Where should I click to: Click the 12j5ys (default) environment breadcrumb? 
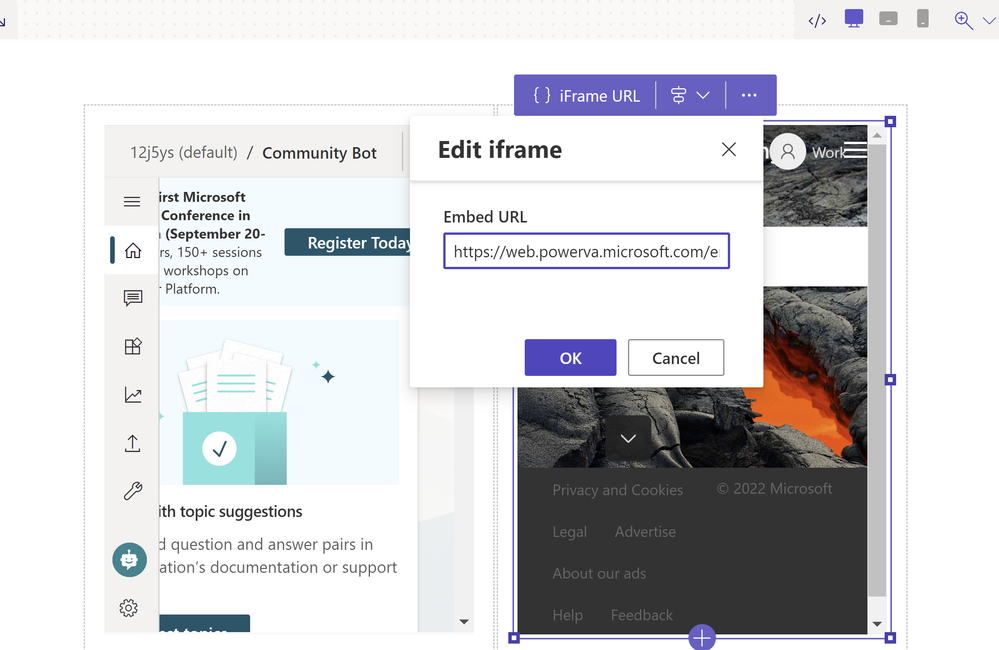183,153
